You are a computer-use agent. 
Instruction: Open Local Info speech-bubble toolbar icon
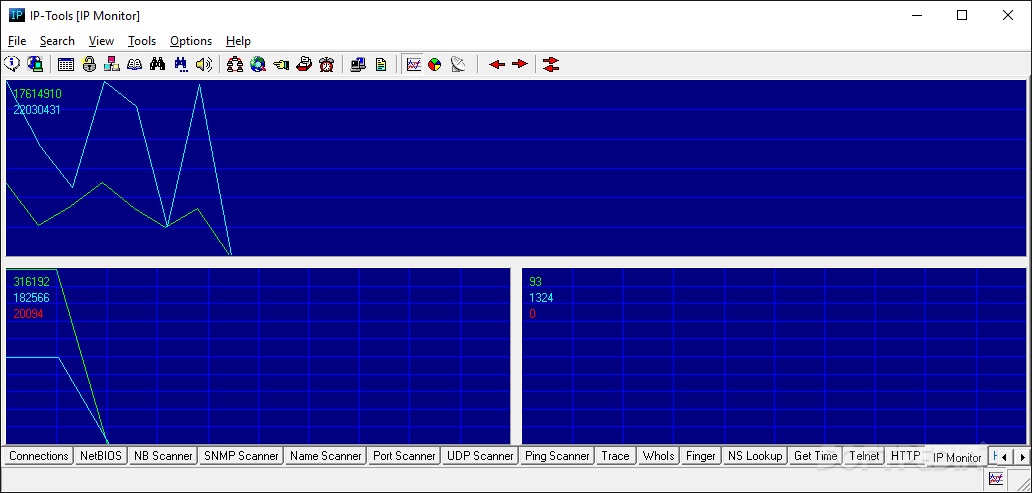point(12,64)
